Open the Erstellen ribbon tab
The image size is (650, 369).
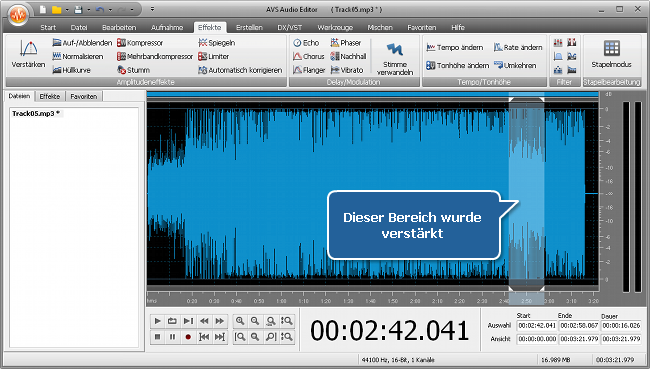coord(249,27)
